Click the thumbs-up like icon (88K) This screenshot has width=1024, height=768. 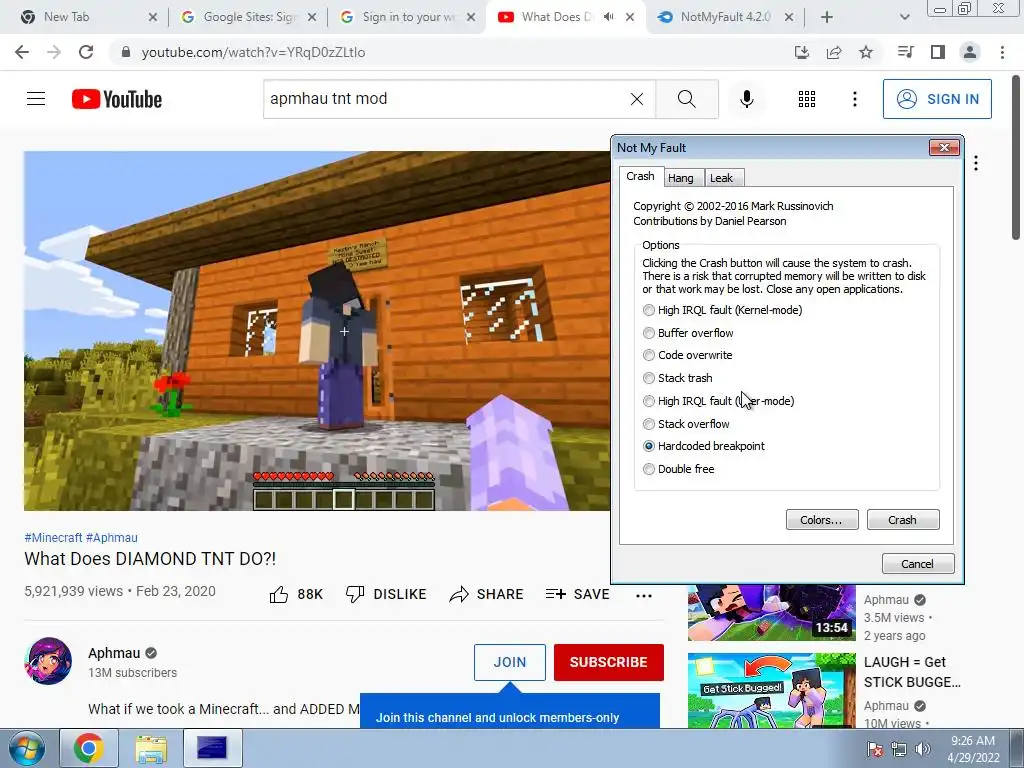point(279,594)
